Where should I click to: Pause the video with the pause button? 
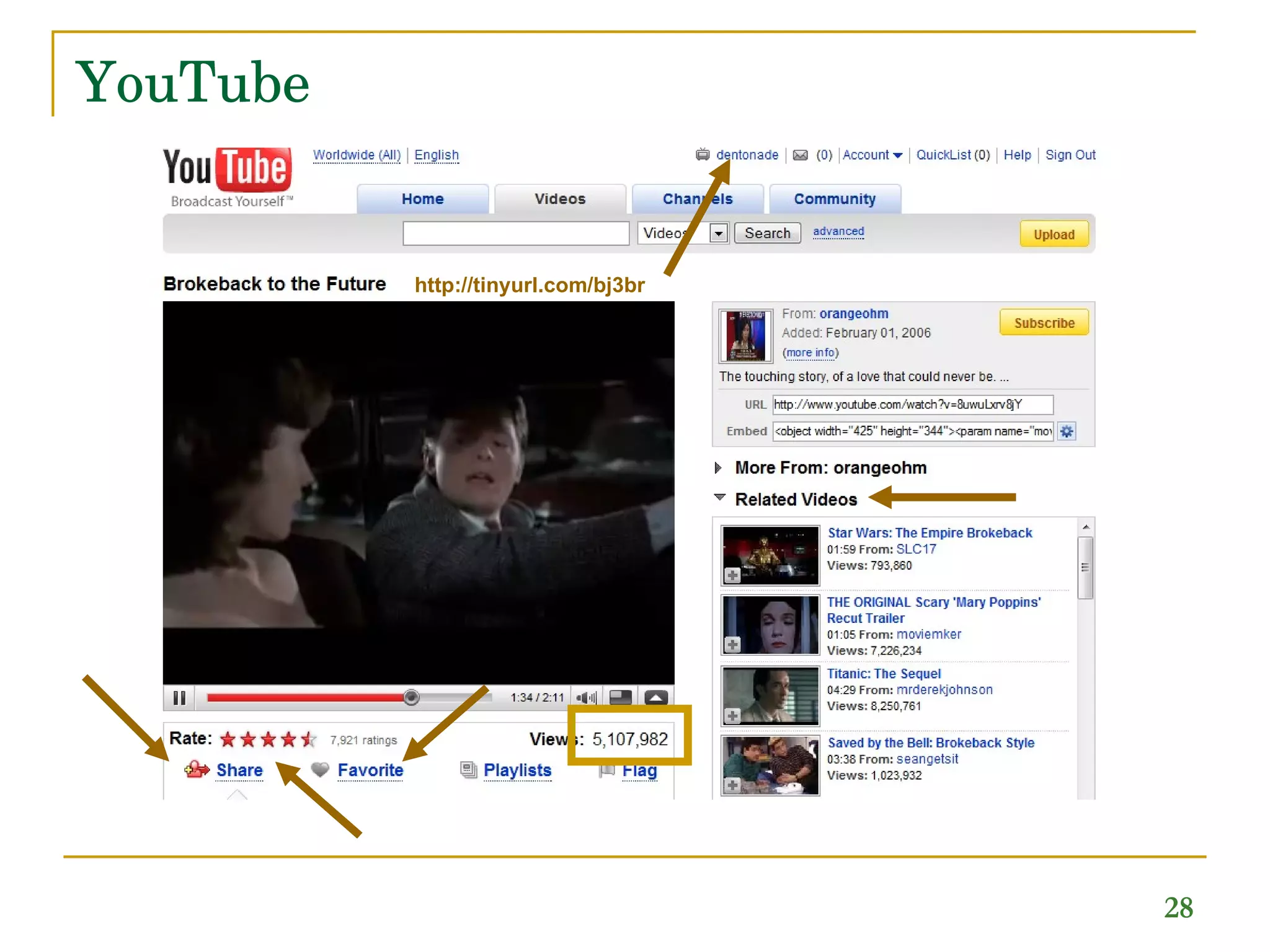coord(179,698)
